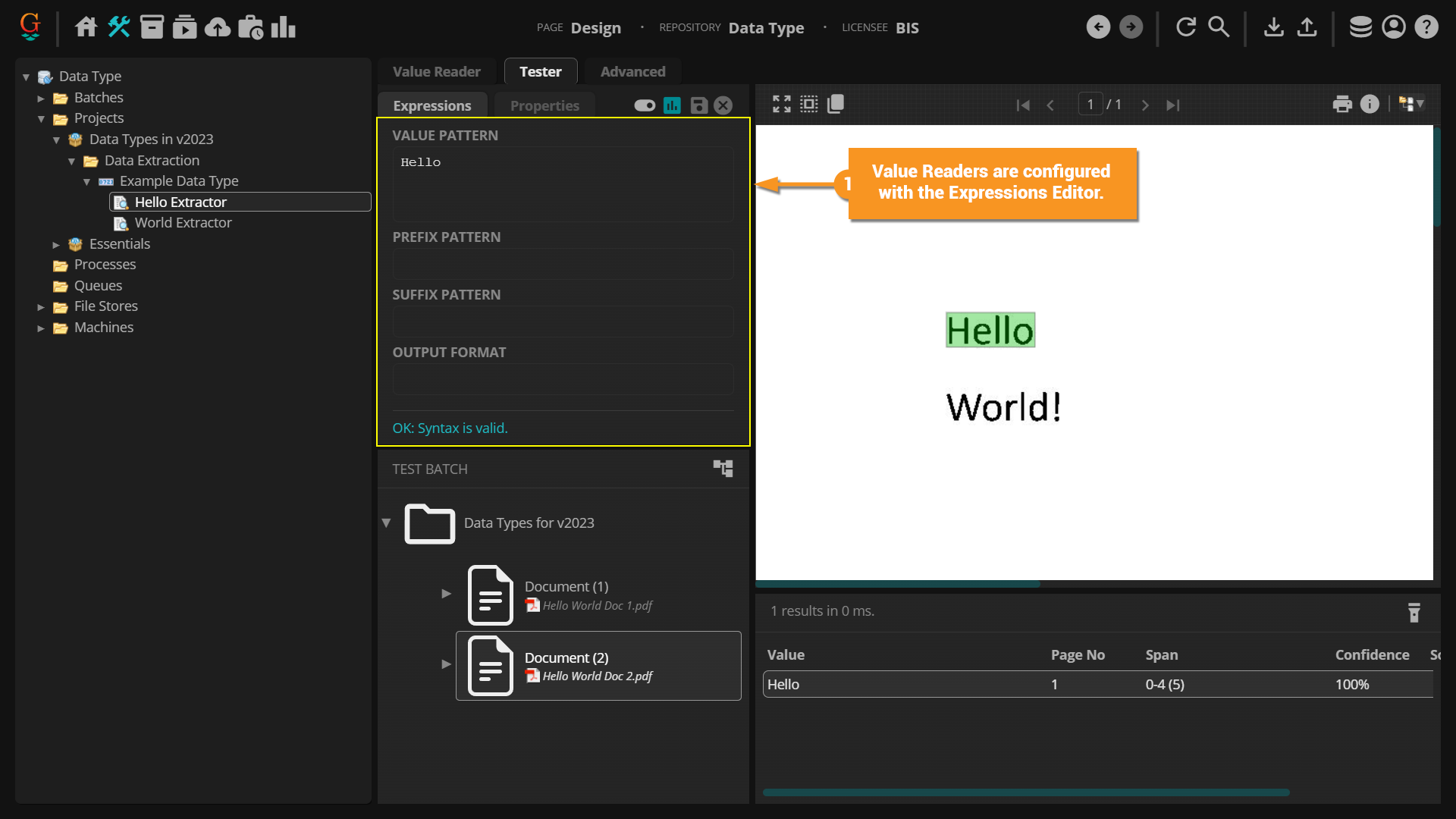
Task: Clear results with the filter brush icon
Action: click(x=1414, y=612)
